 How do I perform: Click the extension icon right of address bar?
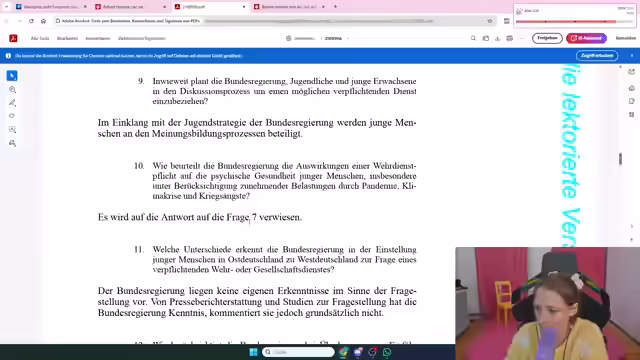click(507, 21)
